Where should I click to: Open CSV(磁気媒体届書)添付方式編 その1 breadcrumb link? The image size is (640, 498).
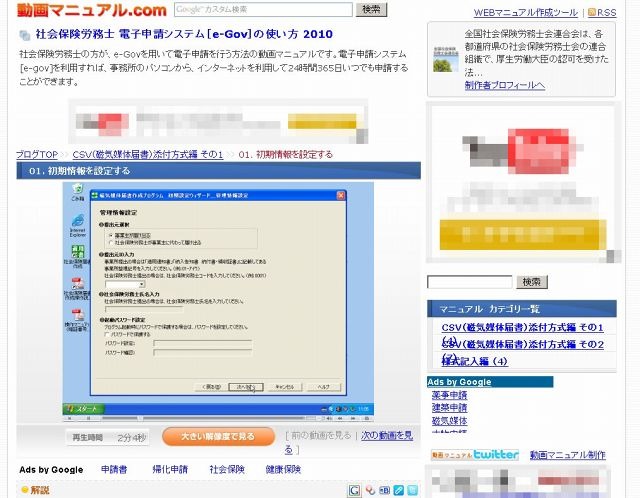pos(148,155)
